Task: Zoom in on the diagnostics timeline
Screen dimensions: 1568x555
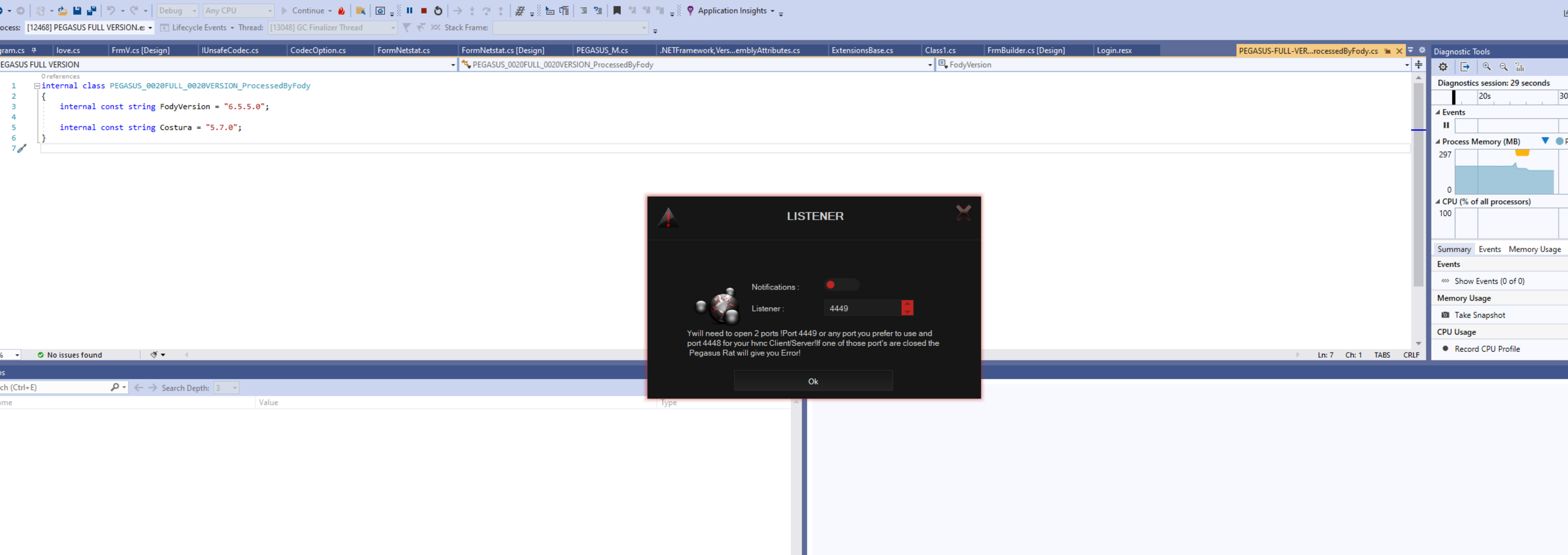Action: [1487, 67]
